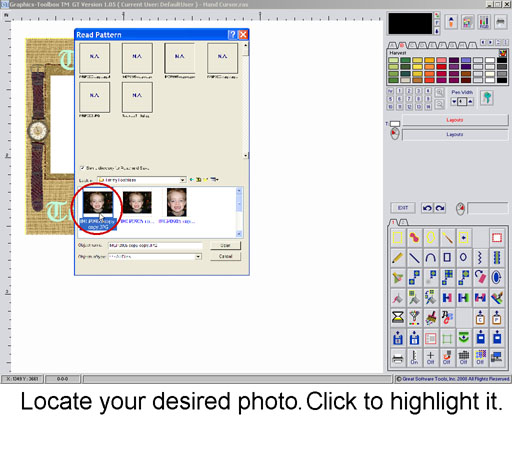
Task: Switch to the second tool panel tab
Action: [403, 222]
